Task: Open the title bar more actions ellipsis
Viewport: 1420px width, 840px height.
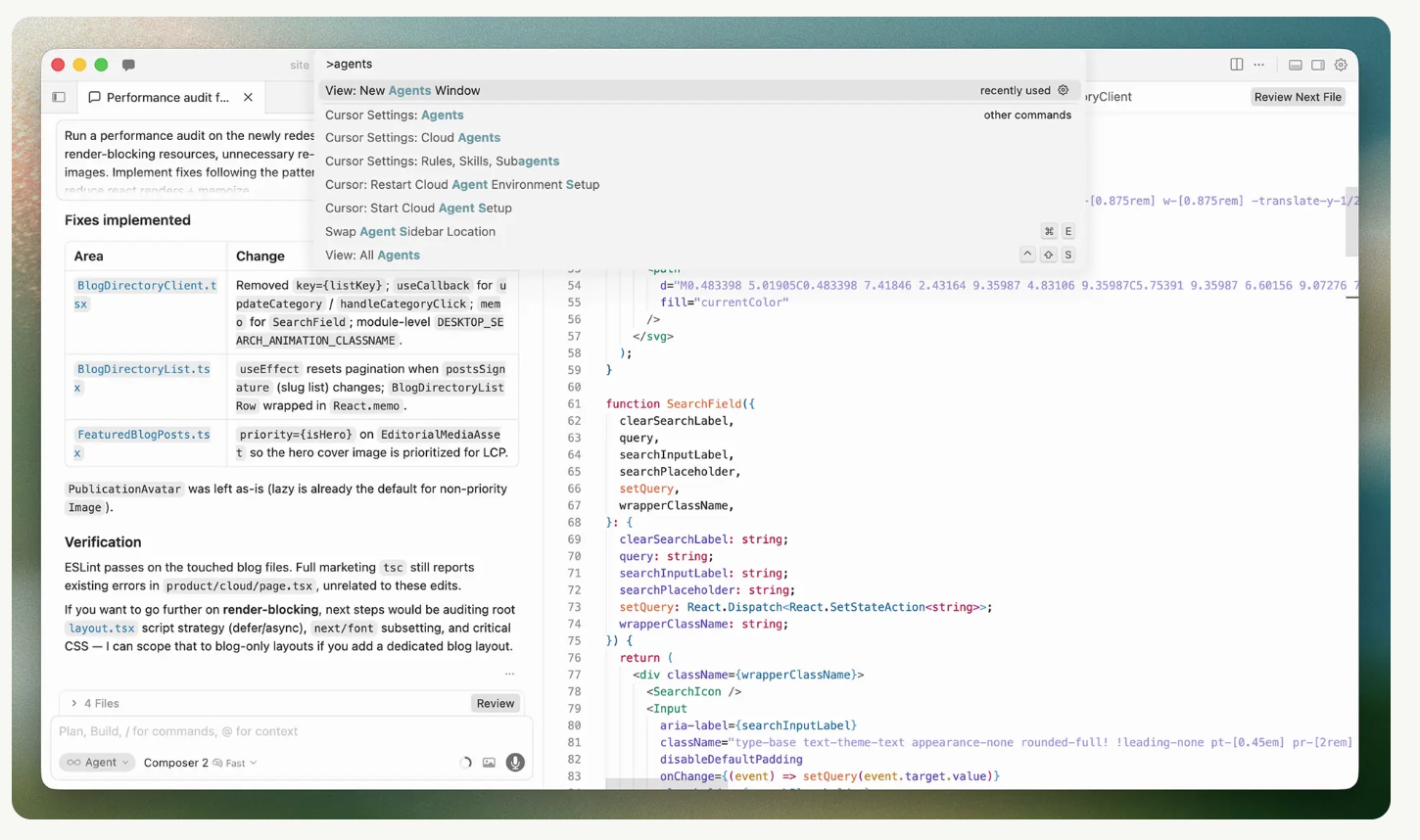Action: pos(1259,65)
